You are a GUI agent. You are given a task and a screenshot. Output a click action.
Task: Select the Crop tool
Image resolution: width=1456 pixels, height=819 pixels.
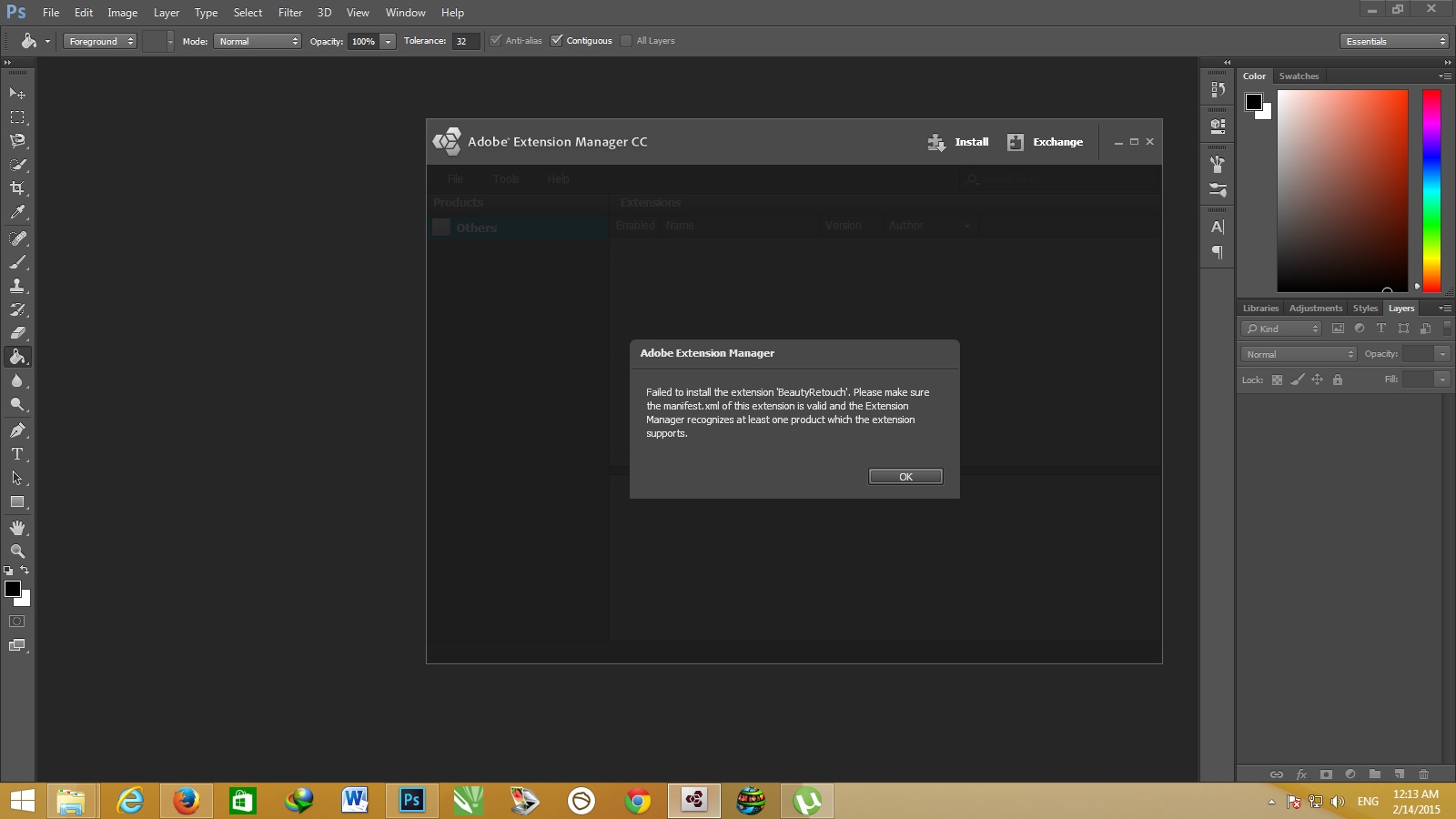(17, 188)
